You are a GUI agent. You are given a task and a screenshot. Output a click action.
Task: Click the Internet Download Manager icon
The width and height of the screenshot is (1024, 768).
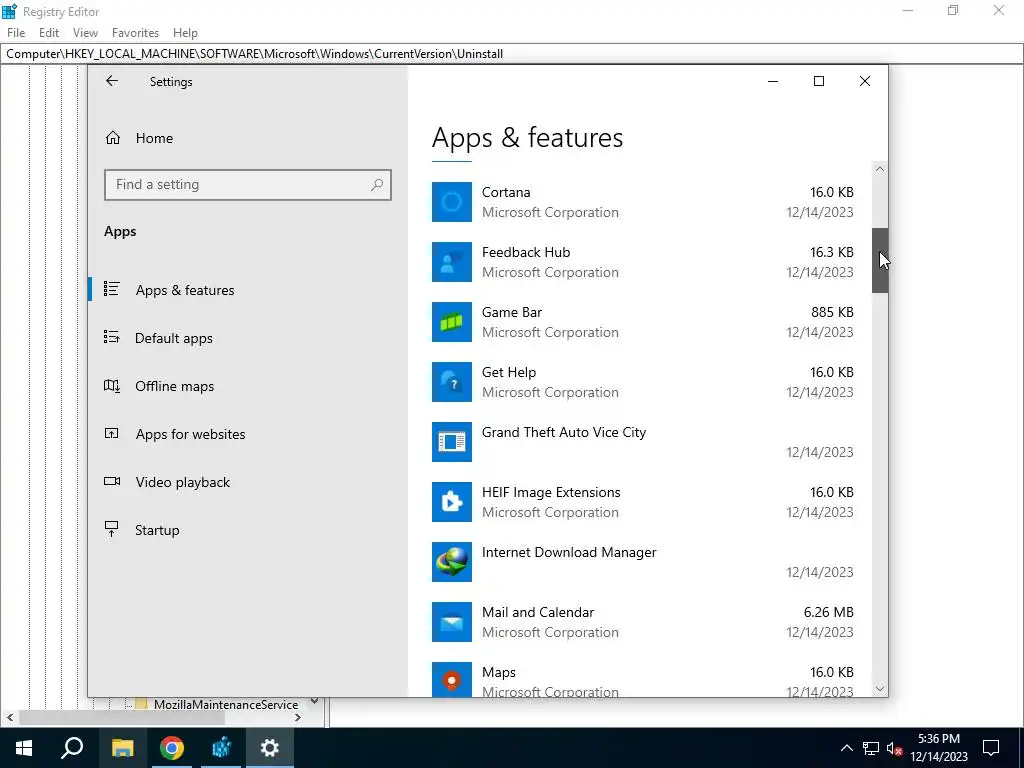coord(451,562)
